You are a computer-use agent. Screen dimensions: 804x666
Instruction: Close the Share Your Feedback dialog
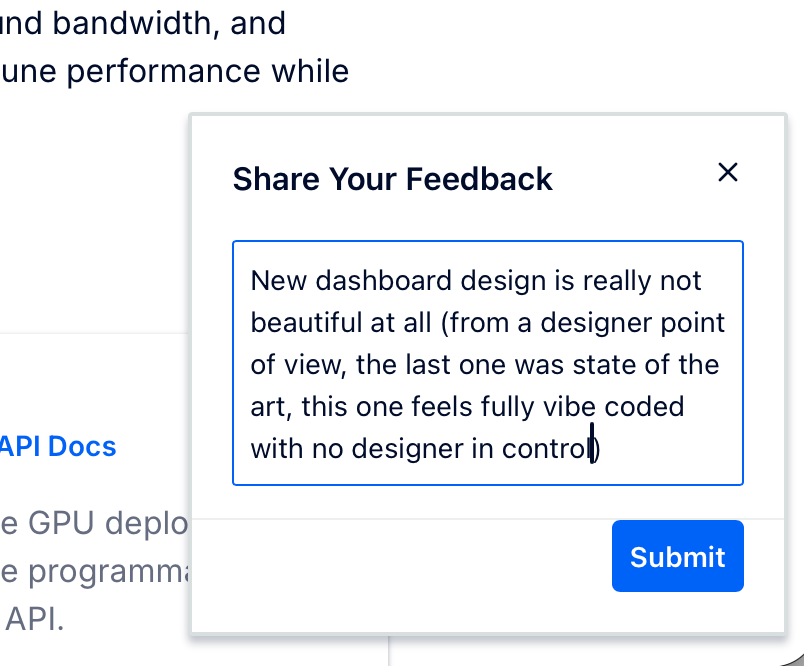click(728, 172)
